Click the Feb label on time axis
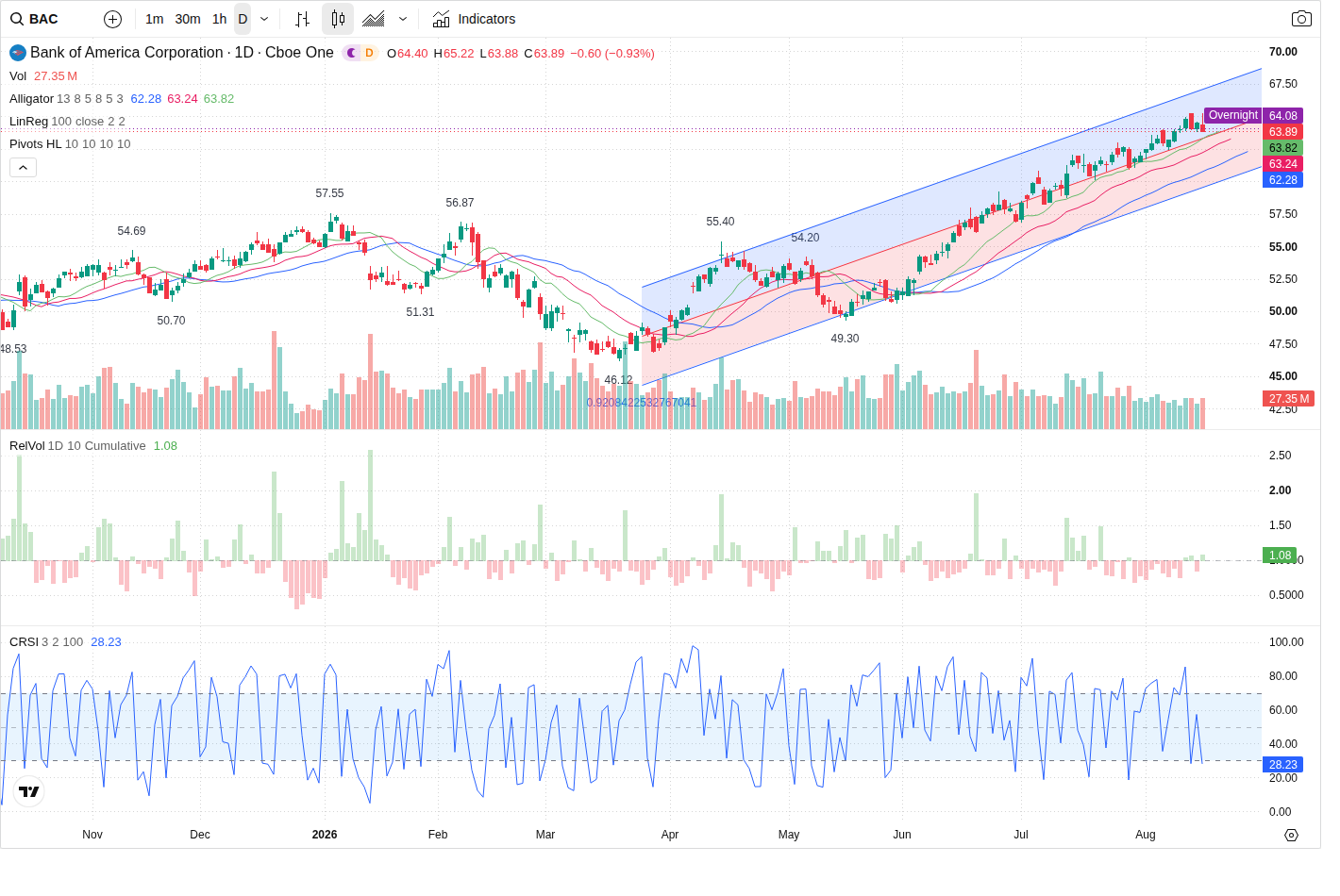The image size is (1340, 896). [x=438, y=835]
